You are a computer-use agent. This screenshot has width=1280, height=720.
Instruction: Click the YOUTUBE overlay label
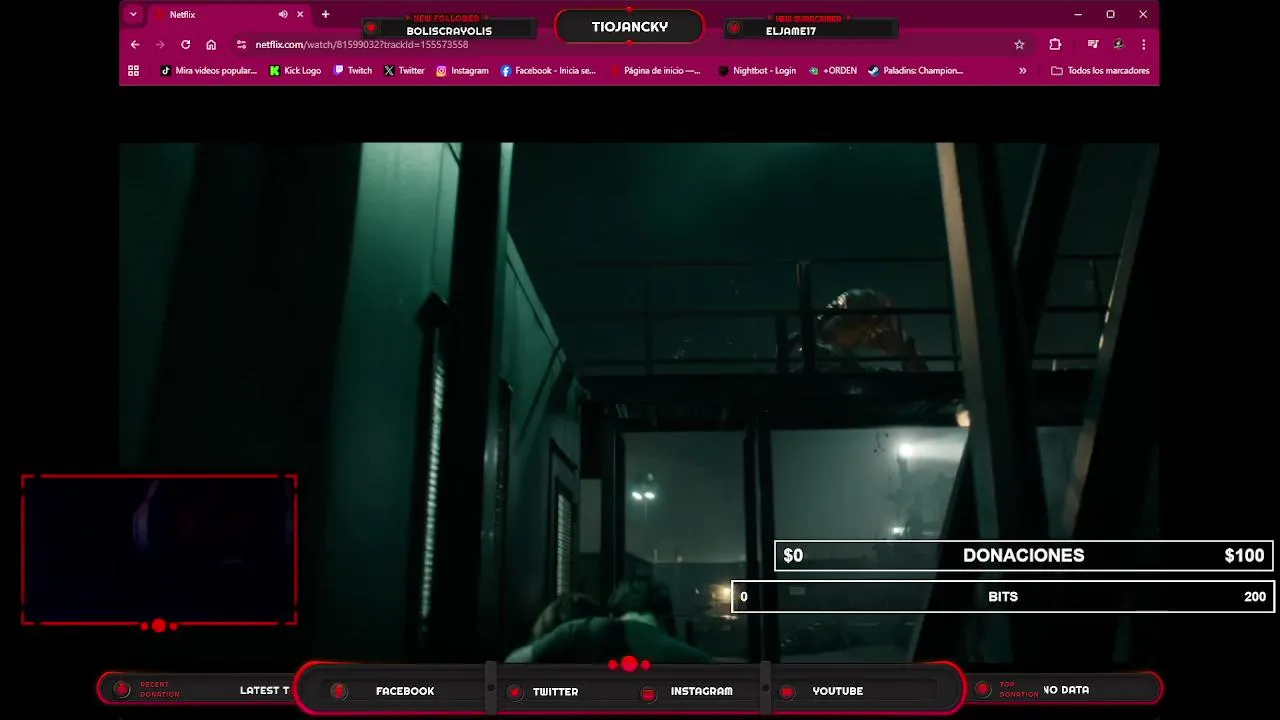[838, 691]
